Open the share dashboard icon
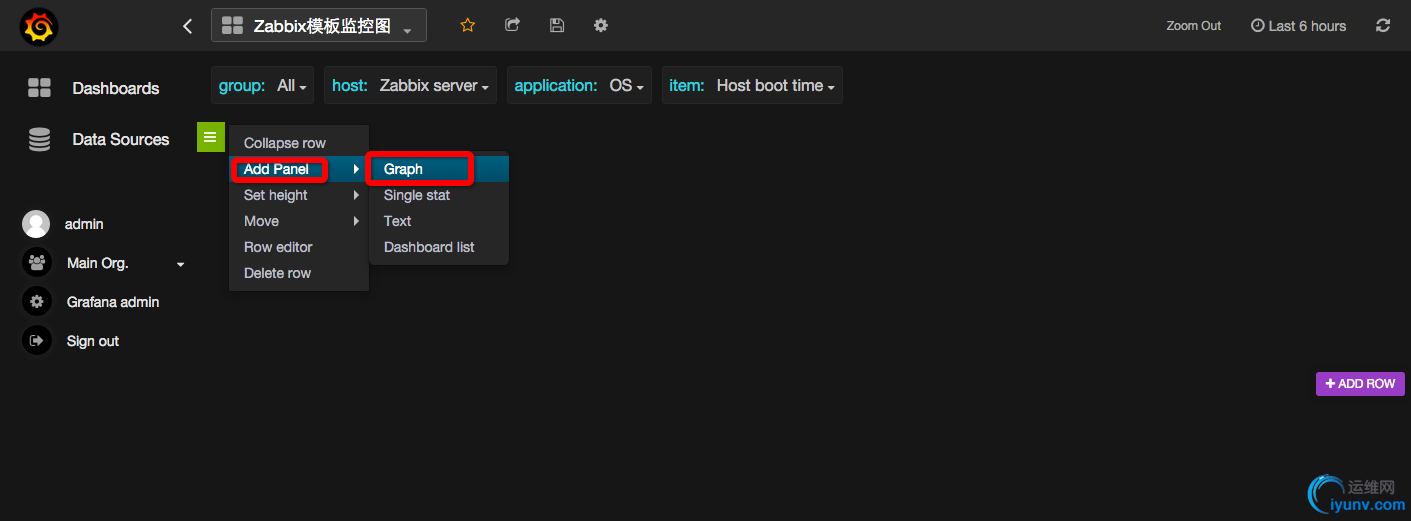 click(x=512, y=26)
